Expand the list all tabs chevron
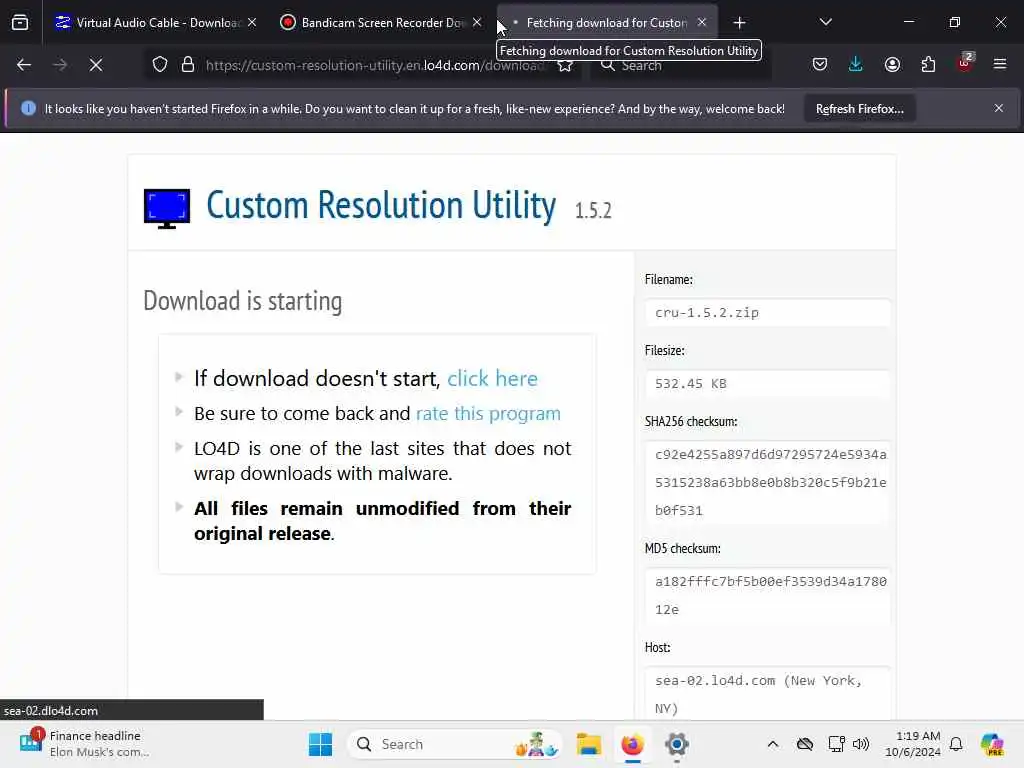This screenshot has width=1024, height=768. pos(825,23)
